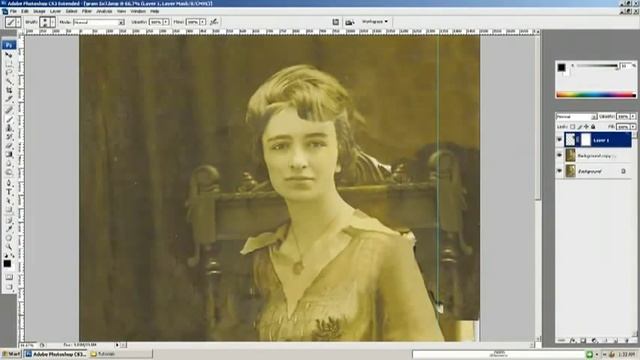Select the Crop tool
Viewport: 640px width, 360px height.
9,90
